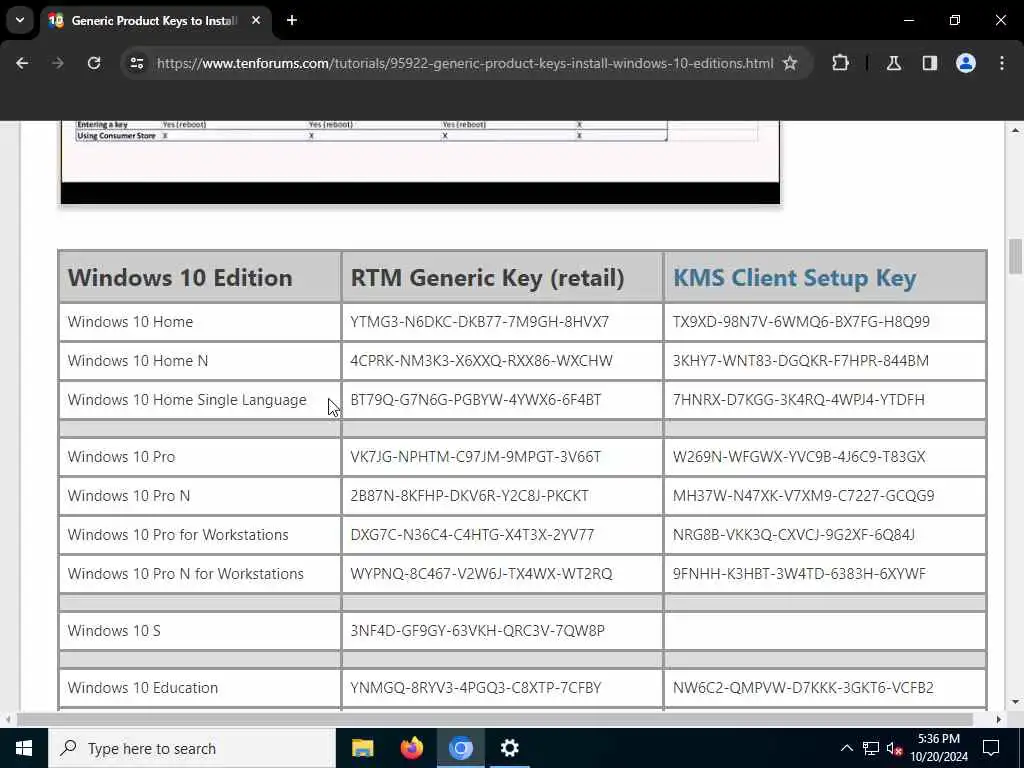This screenshot has height=768, width=1024.
Task: Click the Windows 10 S row label
Action: pyautogui.click(x=114, y=631)
